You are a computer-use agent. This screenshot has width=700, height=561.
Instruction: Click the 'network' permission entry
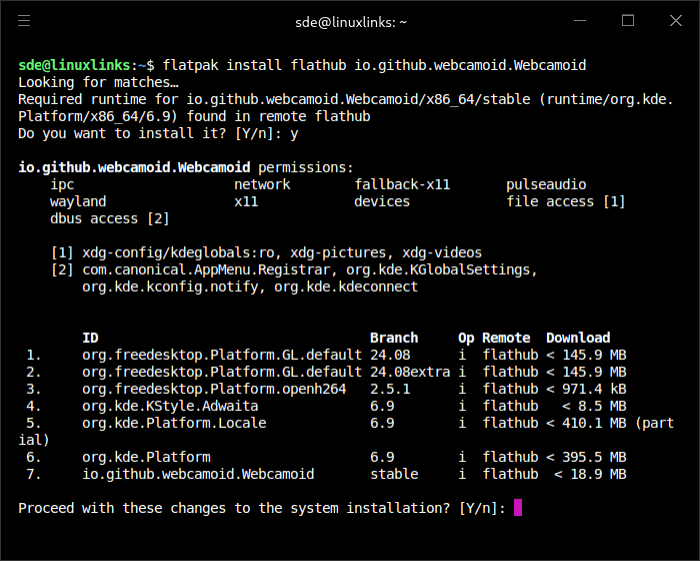click(x=262, y=184)
